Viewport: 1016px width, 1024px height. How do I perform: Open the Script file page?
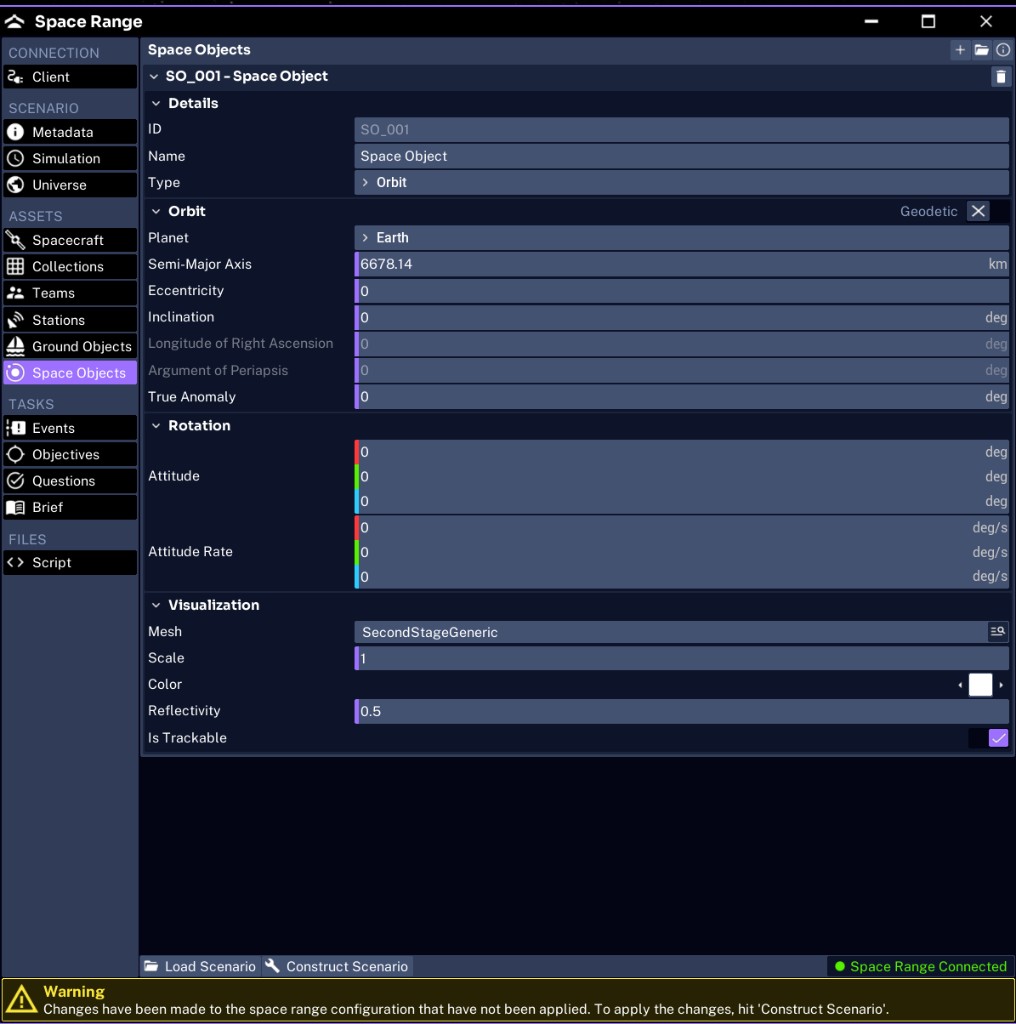pyautogui.click(x=70, y=562)
